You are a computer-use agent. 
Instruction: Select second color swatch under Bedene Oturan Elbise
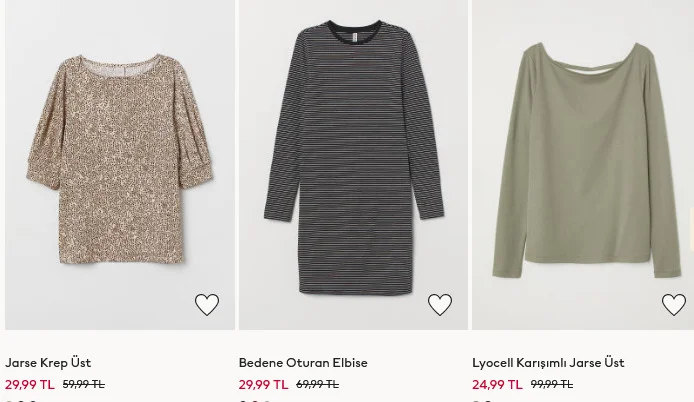click(254, 401)
